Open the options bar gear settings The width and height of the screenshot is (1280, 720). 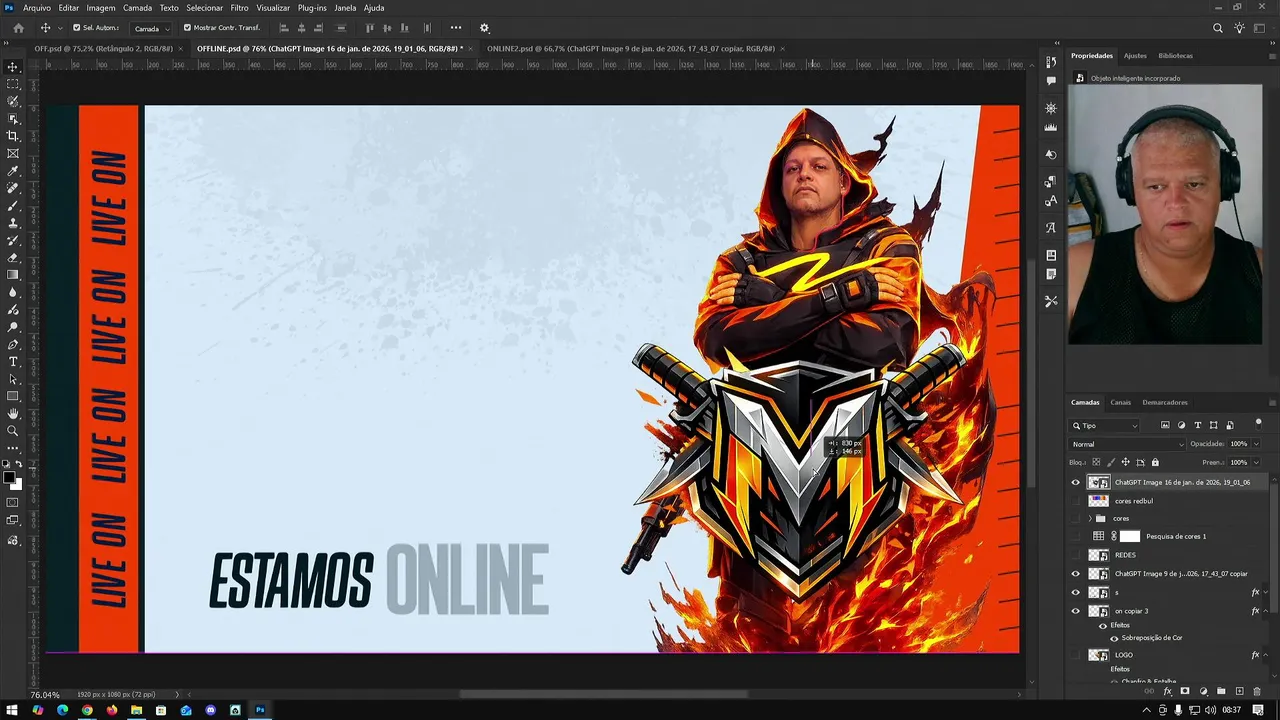coord(485,28)
